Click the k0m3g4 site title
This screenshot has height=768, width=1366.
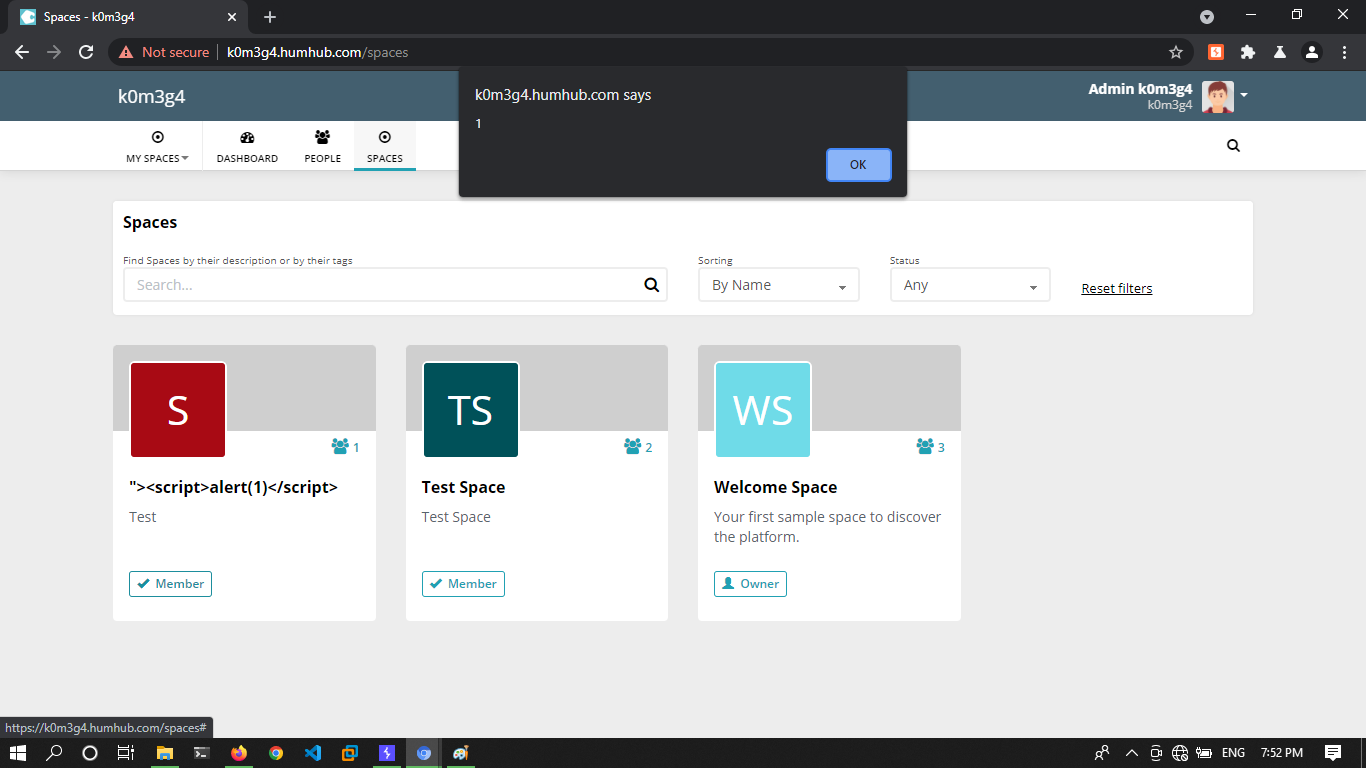(x=152, y=97)
